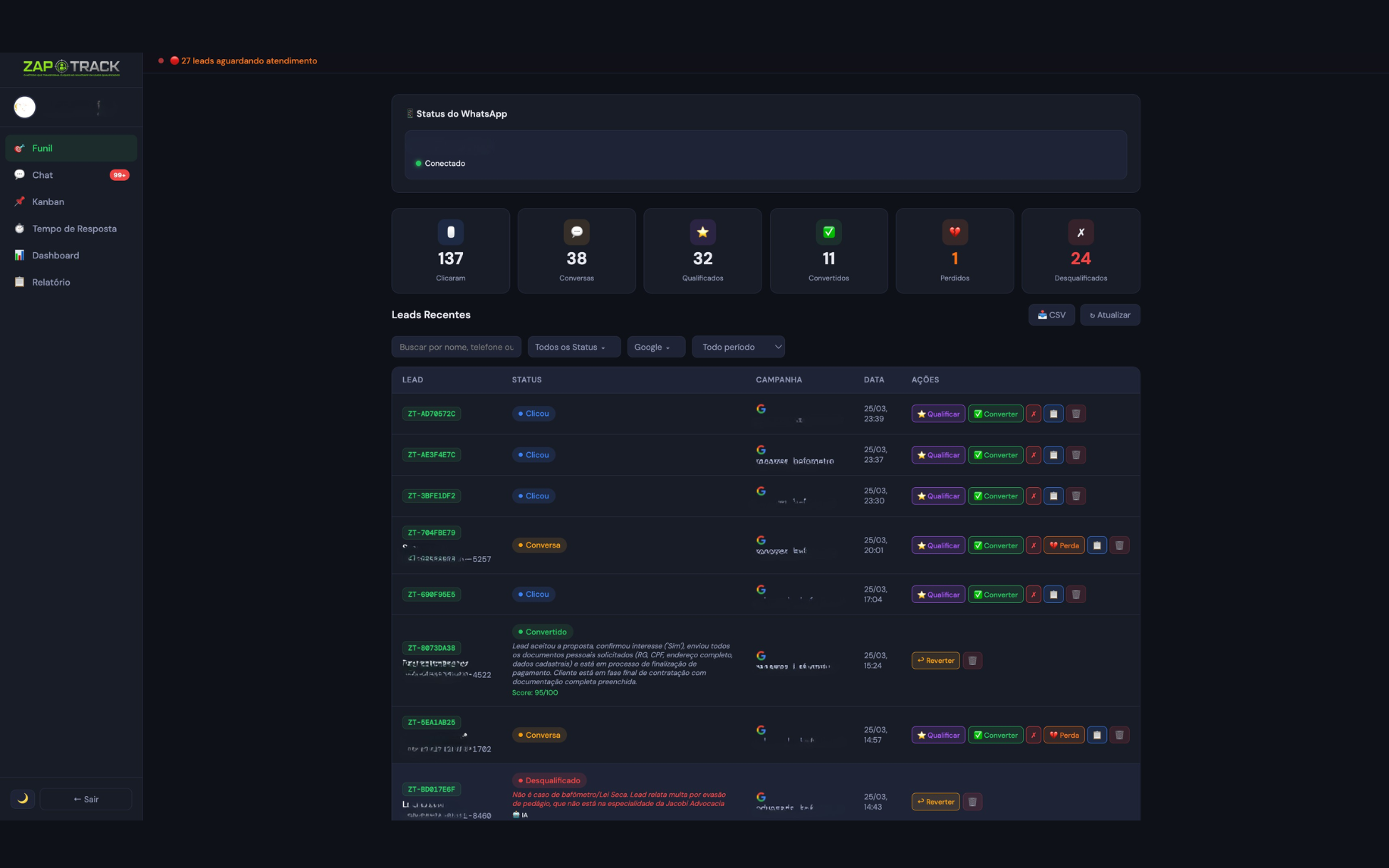Open clipboard icon for lead ZT-704FBE79
The image size is (1389, 868).
1096,545
